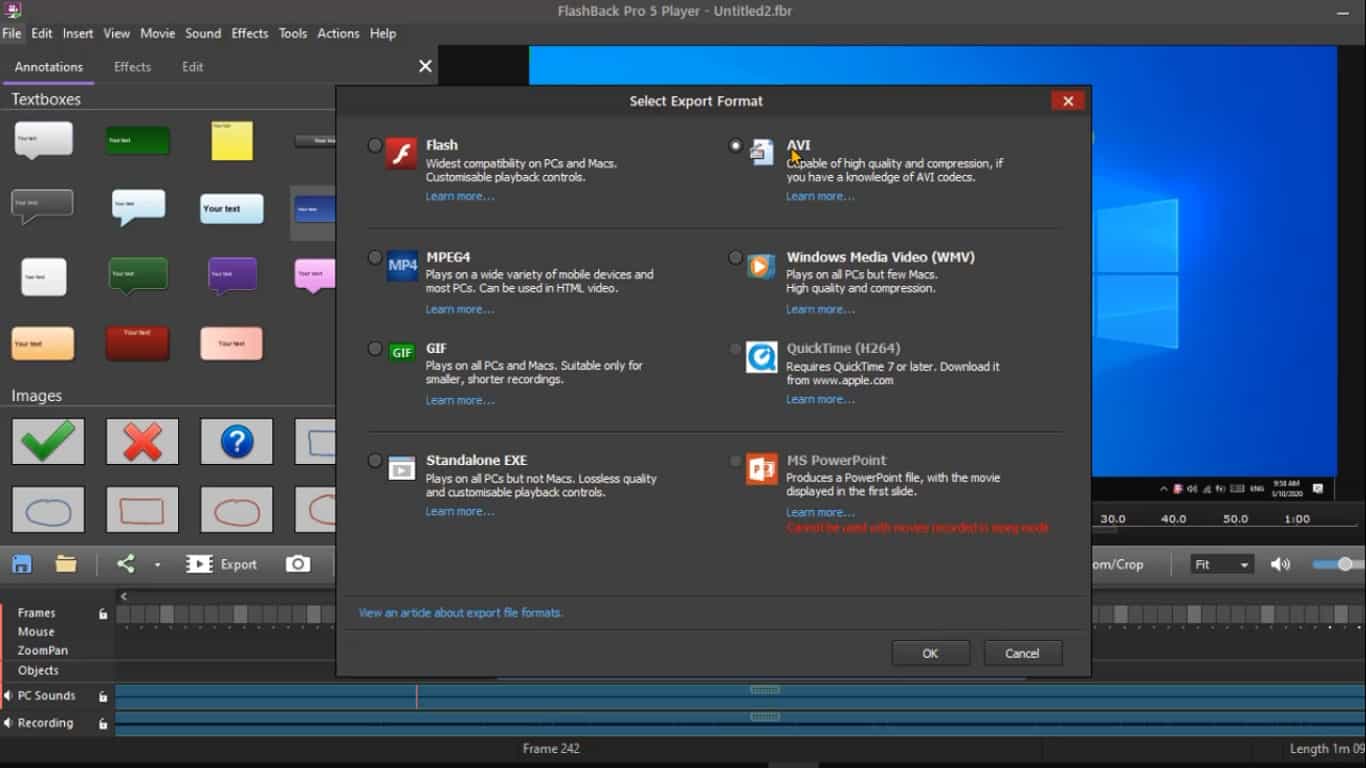Mute the Recording track speaker
1366x768 pixels.
click(8, 723)
